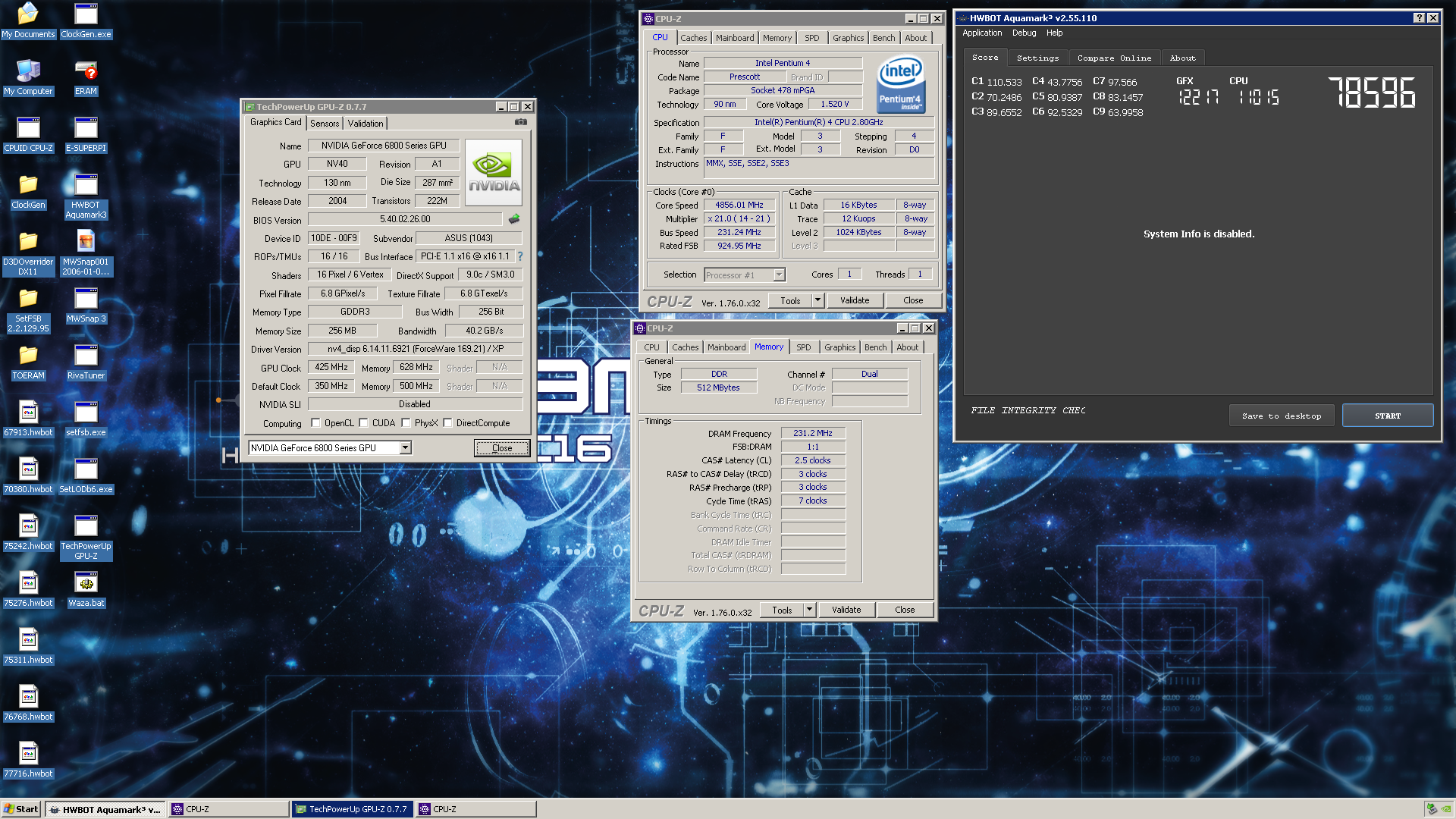Image resolution: width=1456 pixels, height=819 pixels.
Task: Click Core Speed value in CPU-Z
Action: click(x=739, y=205)
